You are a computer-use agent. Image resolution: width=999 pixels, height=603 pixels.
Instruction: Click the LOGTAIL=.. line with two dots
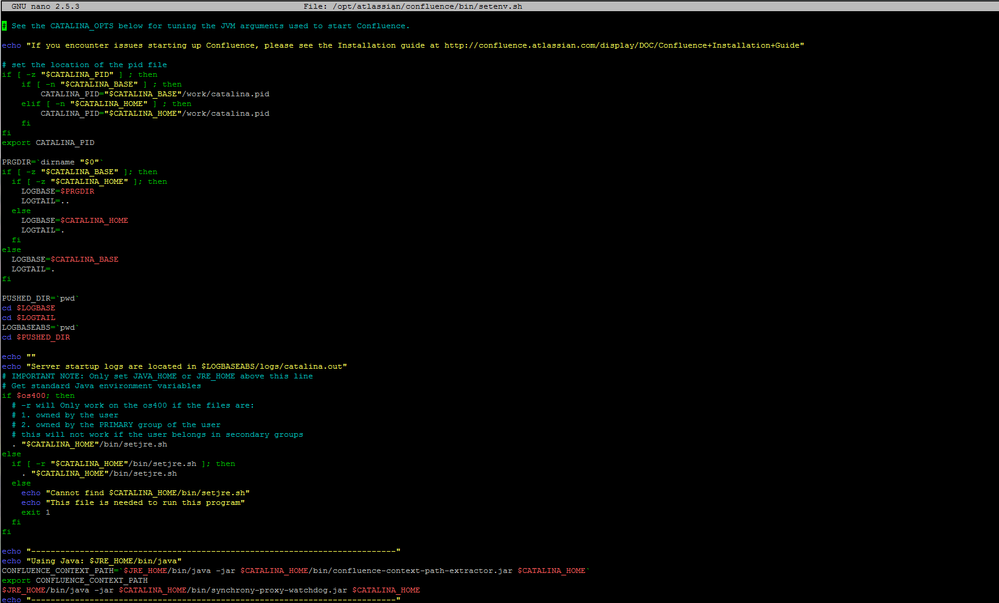tap(45, 201)
